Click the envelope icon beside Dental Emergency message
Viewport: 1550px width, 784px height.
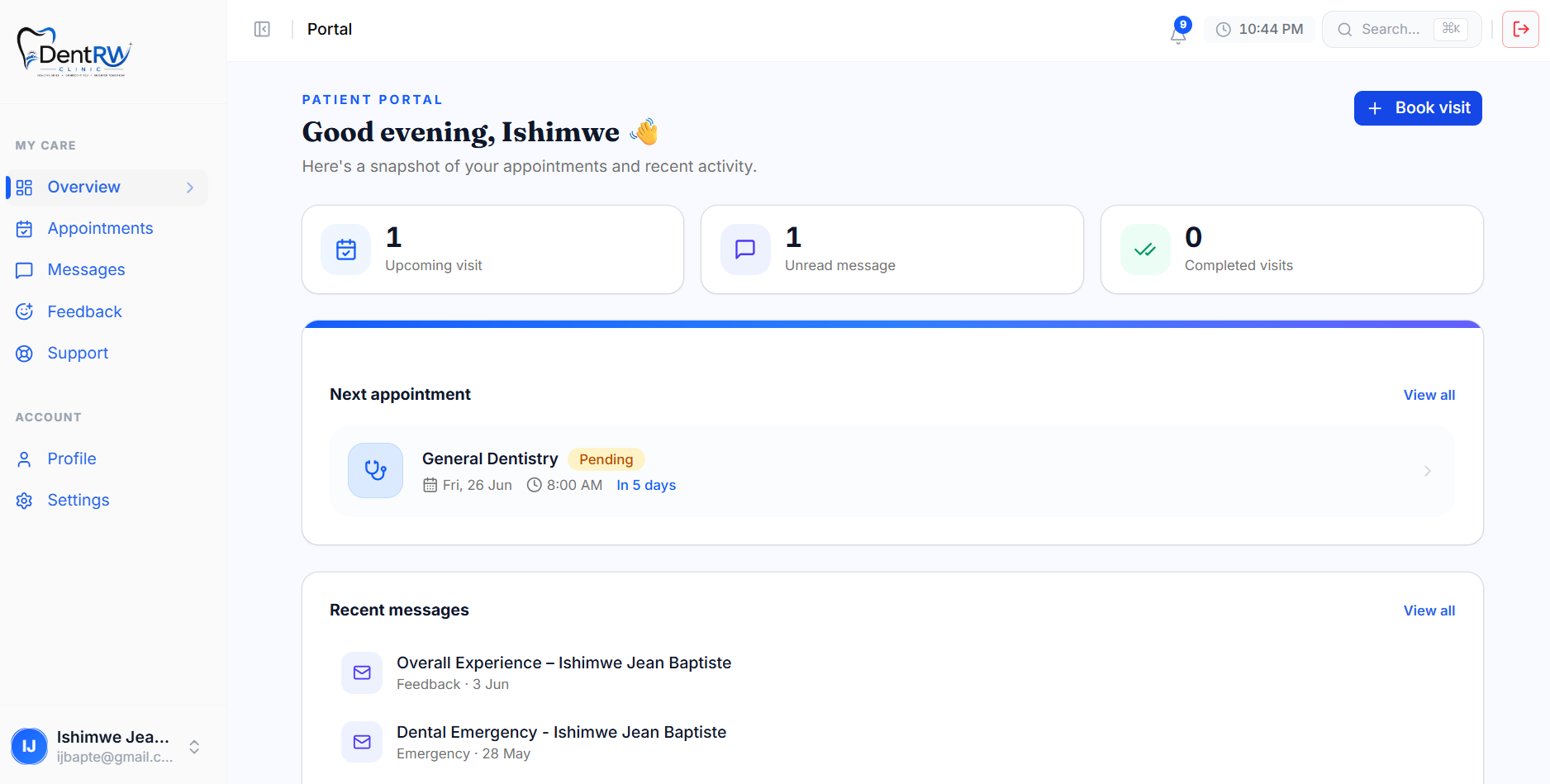point(362,742)
